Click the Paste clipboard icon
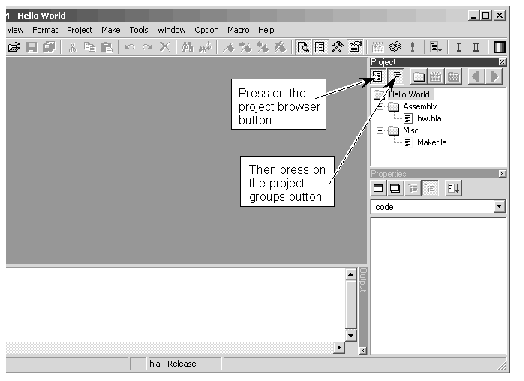Image resolution: width=524 pixels, height=381 pixels. coord(107,47)
